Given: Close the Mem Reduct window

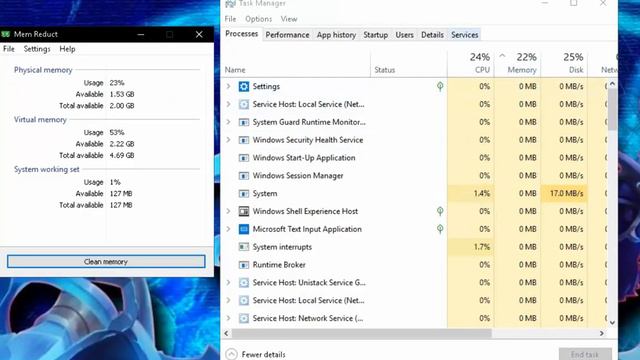Looking at the screenshot, I should tap(199, 35).
